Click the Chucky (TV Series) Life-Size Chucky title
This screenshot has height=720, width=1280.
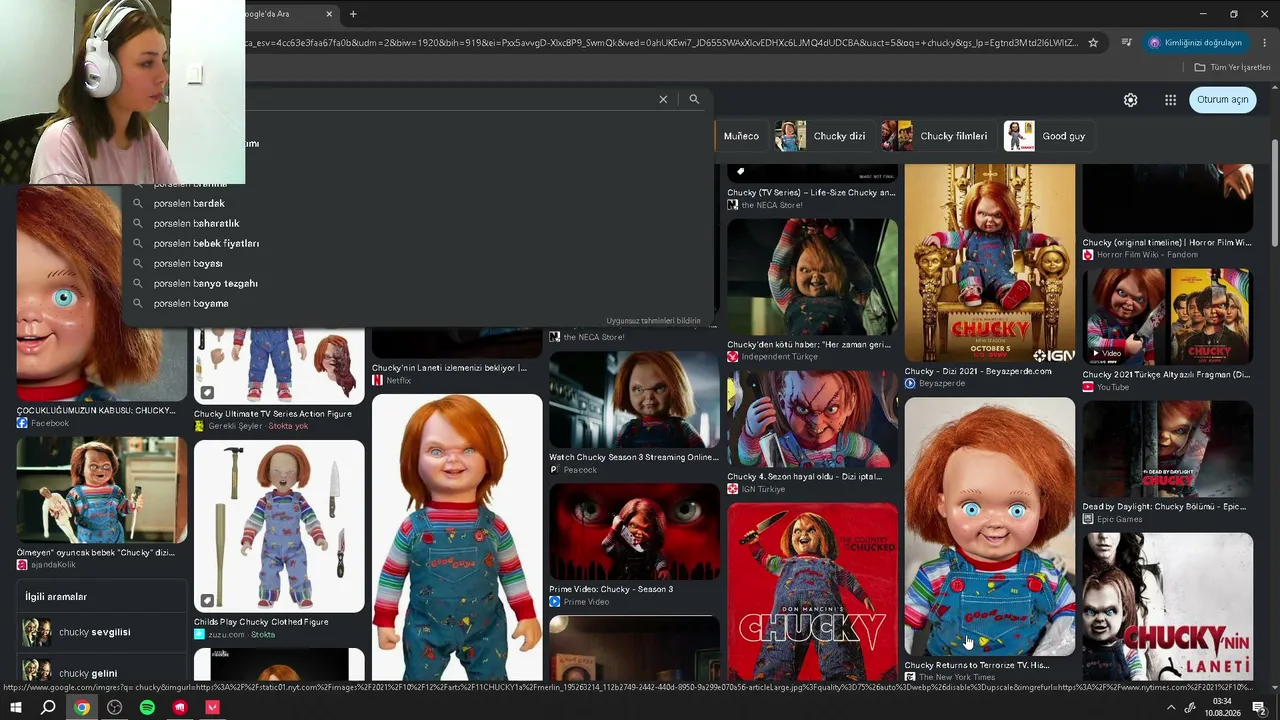point(811,193)
